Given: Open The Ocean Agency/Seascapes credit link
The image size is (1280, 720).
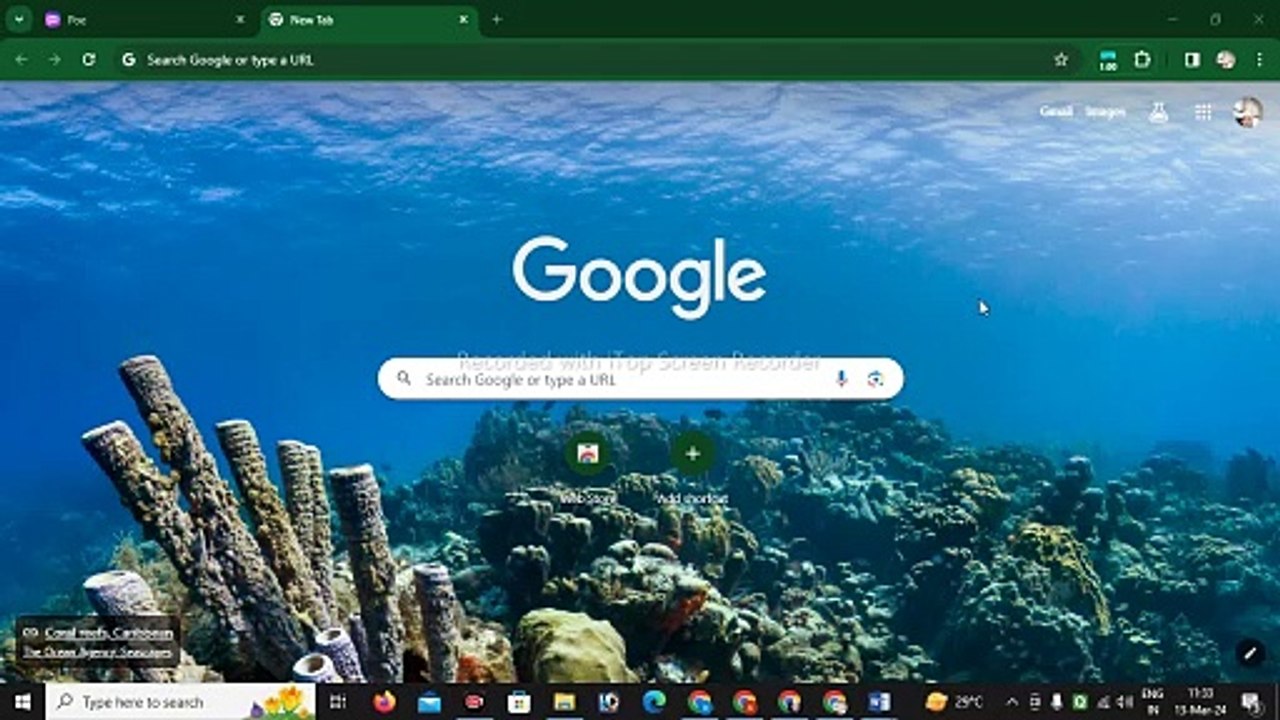Looking at the screenshot, I should click(x=97, y=652).
